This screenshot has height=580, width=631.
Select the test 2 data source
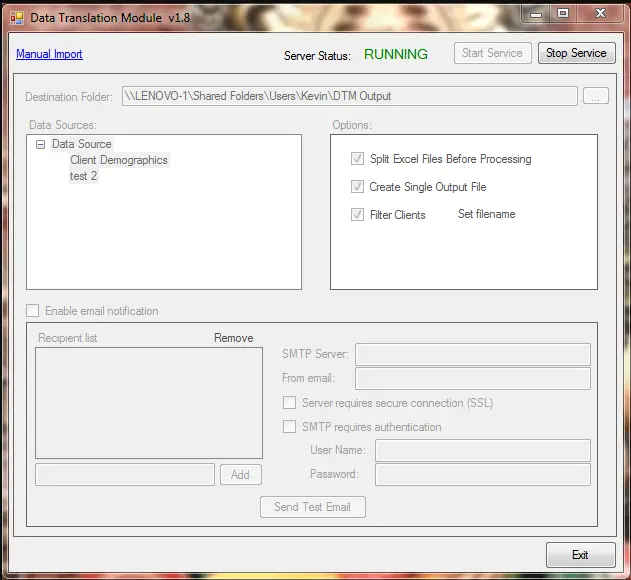(x=83, y=176)
